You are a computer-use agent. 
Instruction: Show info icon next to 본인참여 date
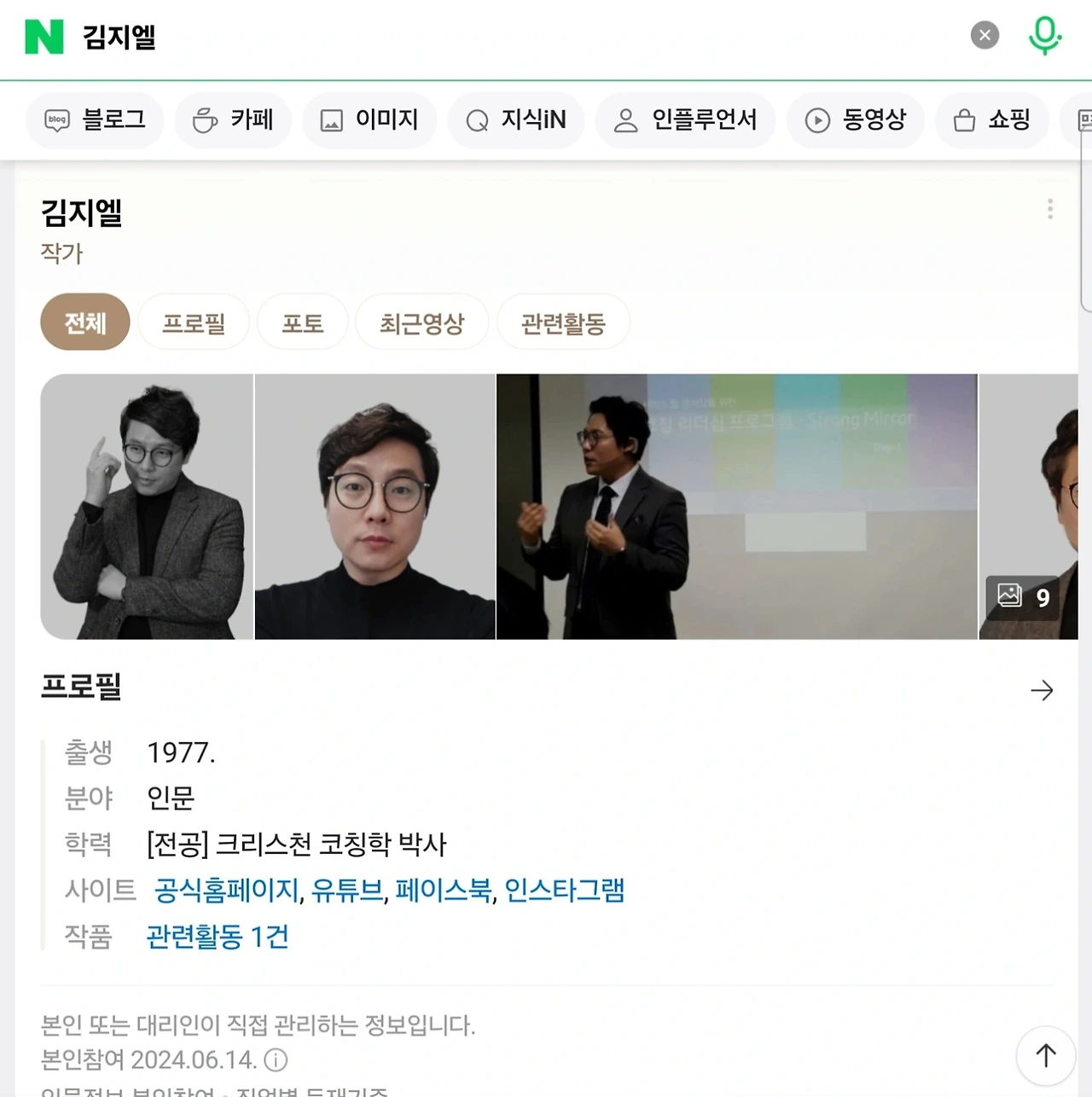tap(276, 1060)
